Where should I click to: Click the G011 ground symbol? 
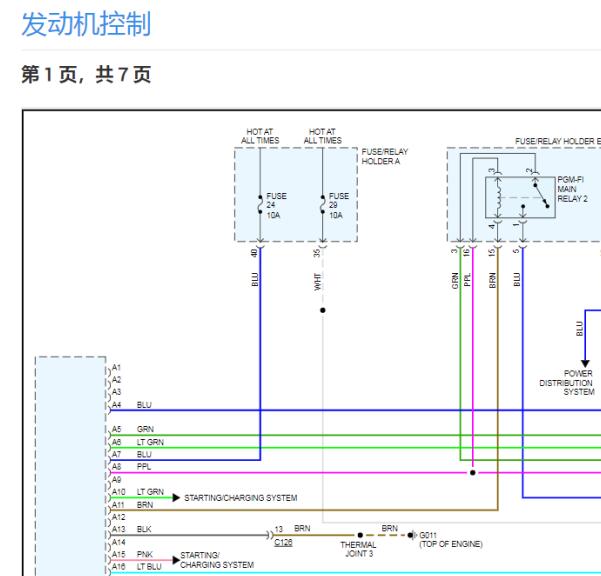click(412, 535)
